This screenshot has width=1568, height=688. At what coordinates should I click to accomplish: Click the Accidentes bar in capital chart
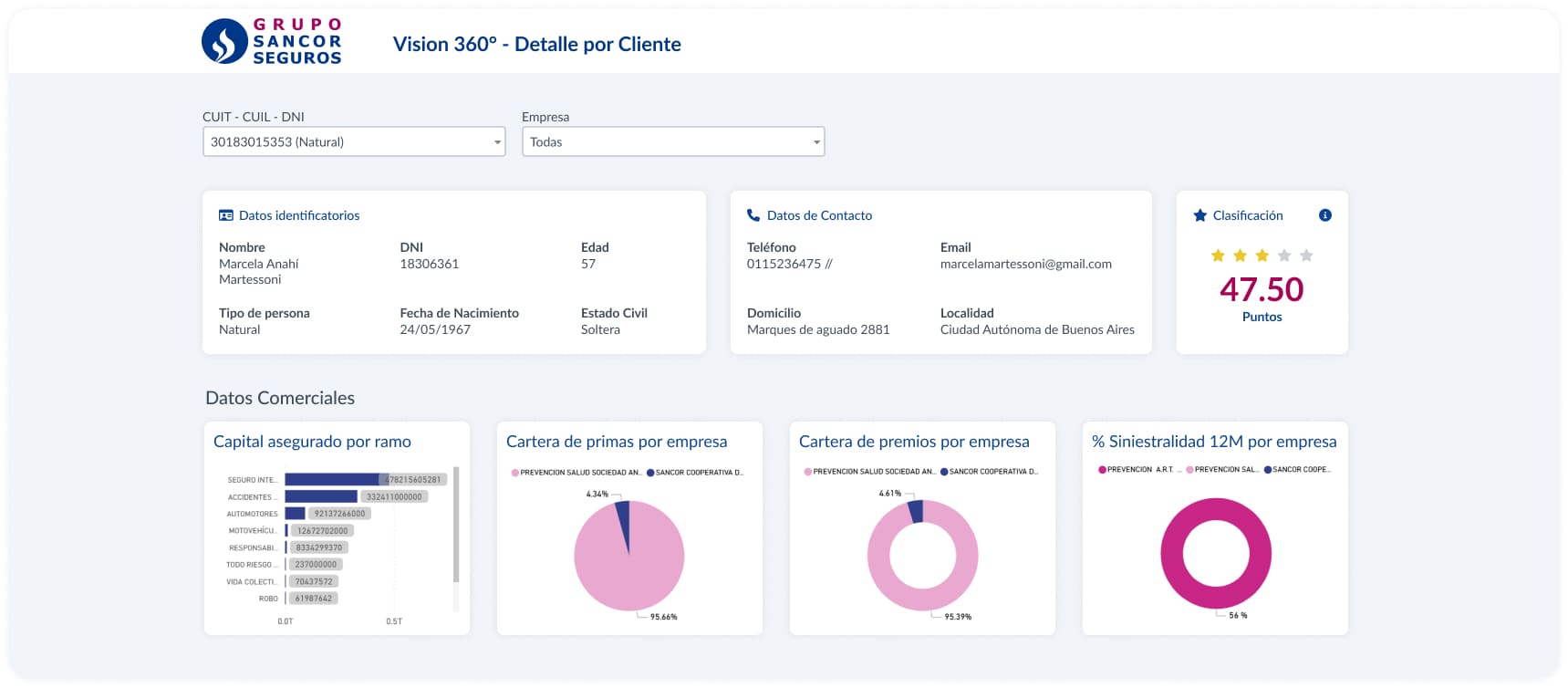320,496
